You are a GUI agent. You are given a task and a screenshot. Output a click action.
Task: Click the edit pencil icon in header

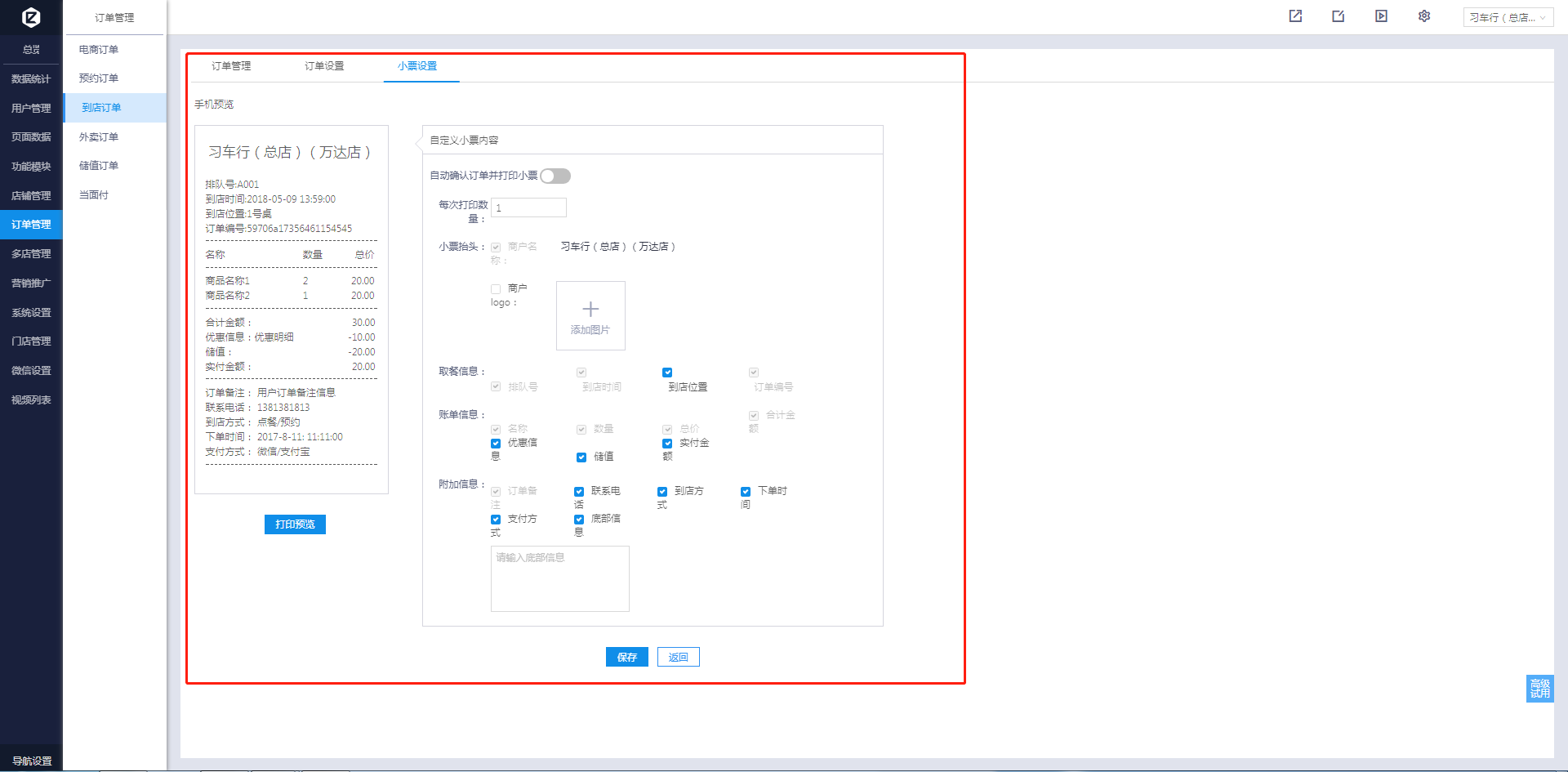click(x=1338, y=16)
